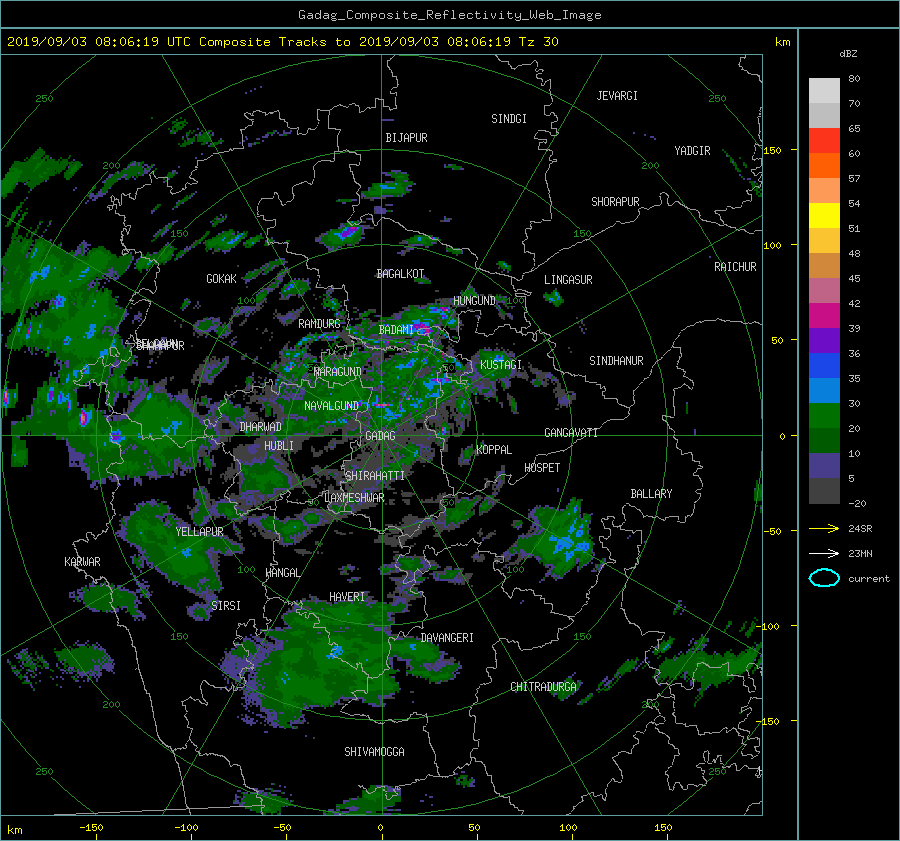Click the SHIRAHATTI city label

[375, 476]
